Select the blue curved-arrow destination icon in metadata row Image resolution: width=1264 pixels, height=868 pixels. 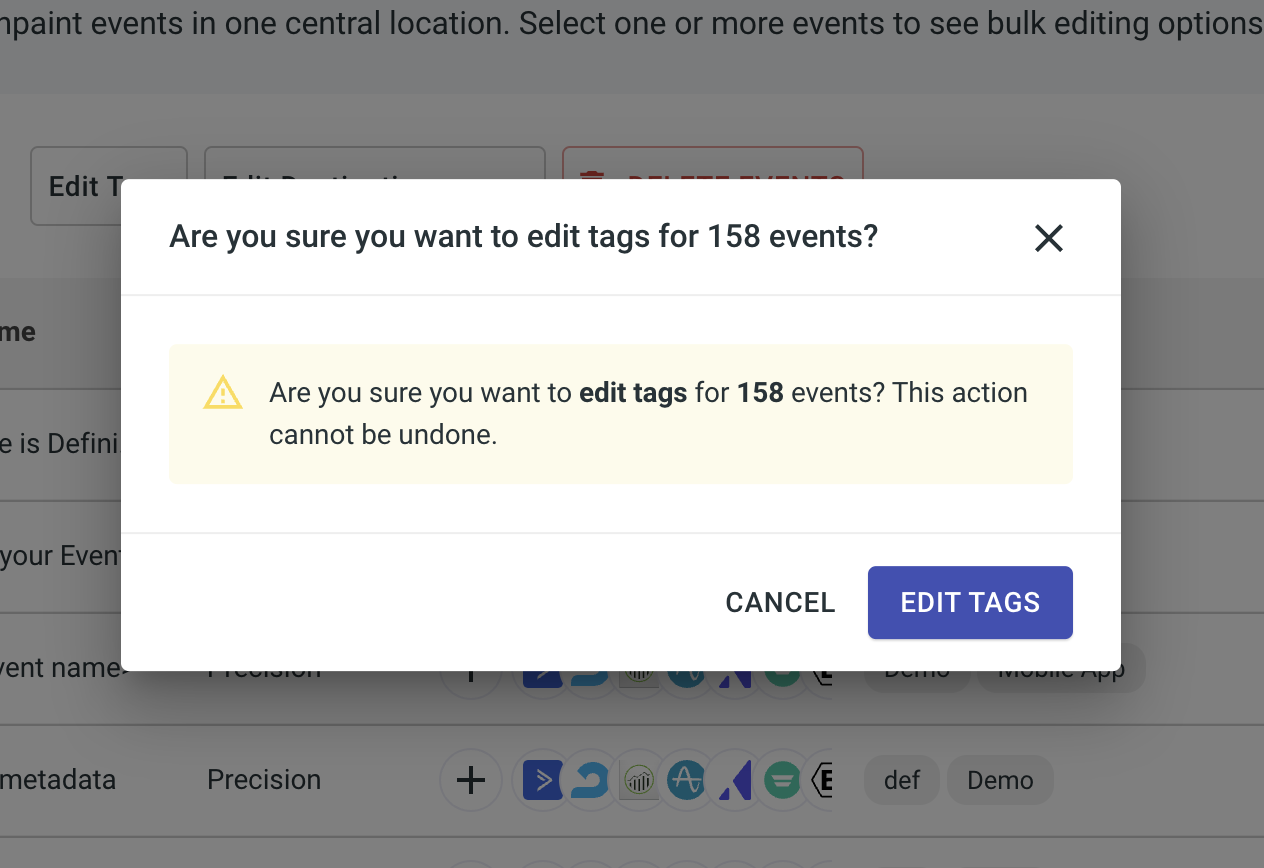[591, 780]
